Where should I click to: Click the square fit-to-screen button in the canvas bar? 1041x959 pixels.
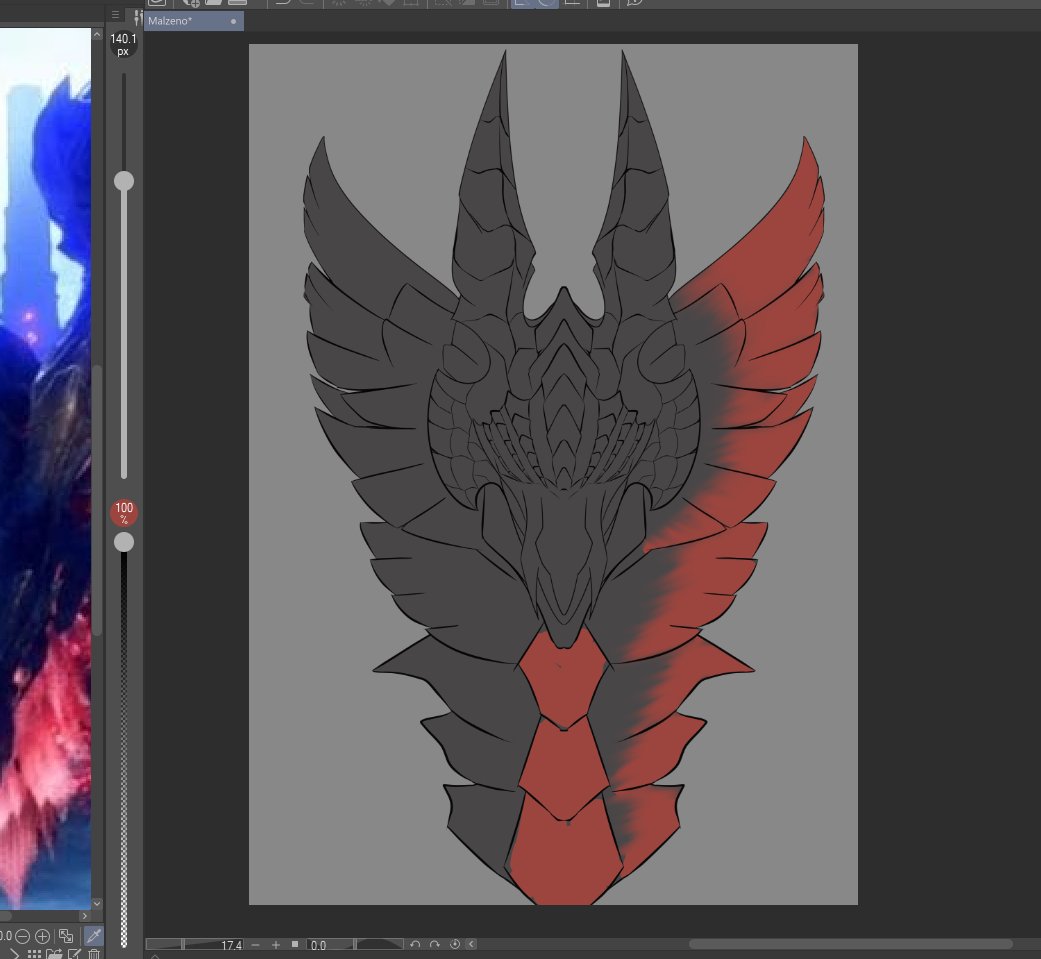tap(295, 944)
